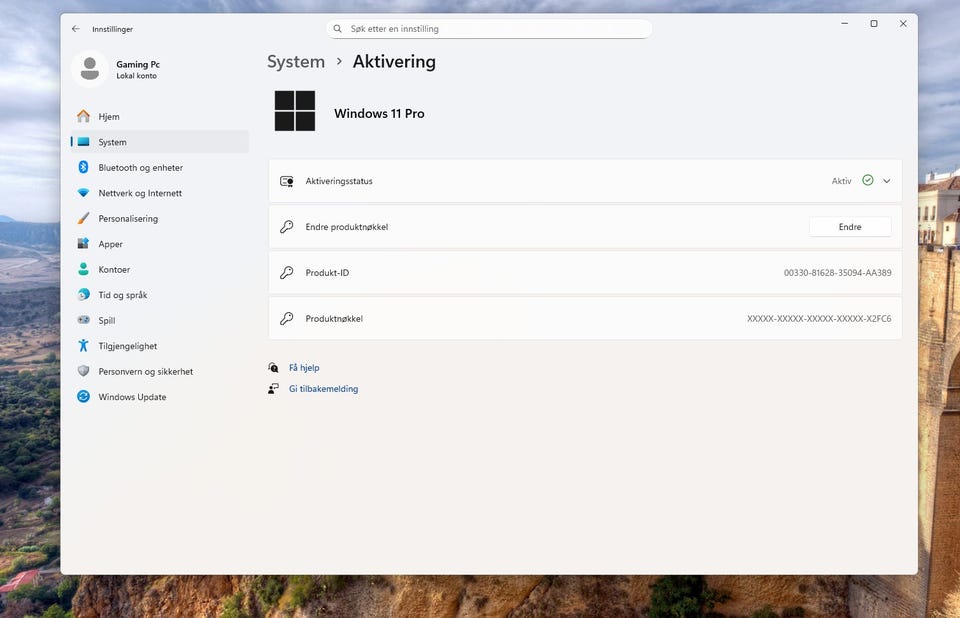Click the search settings input field
Viewport: 960px width, 618px height.
point(490,29)
